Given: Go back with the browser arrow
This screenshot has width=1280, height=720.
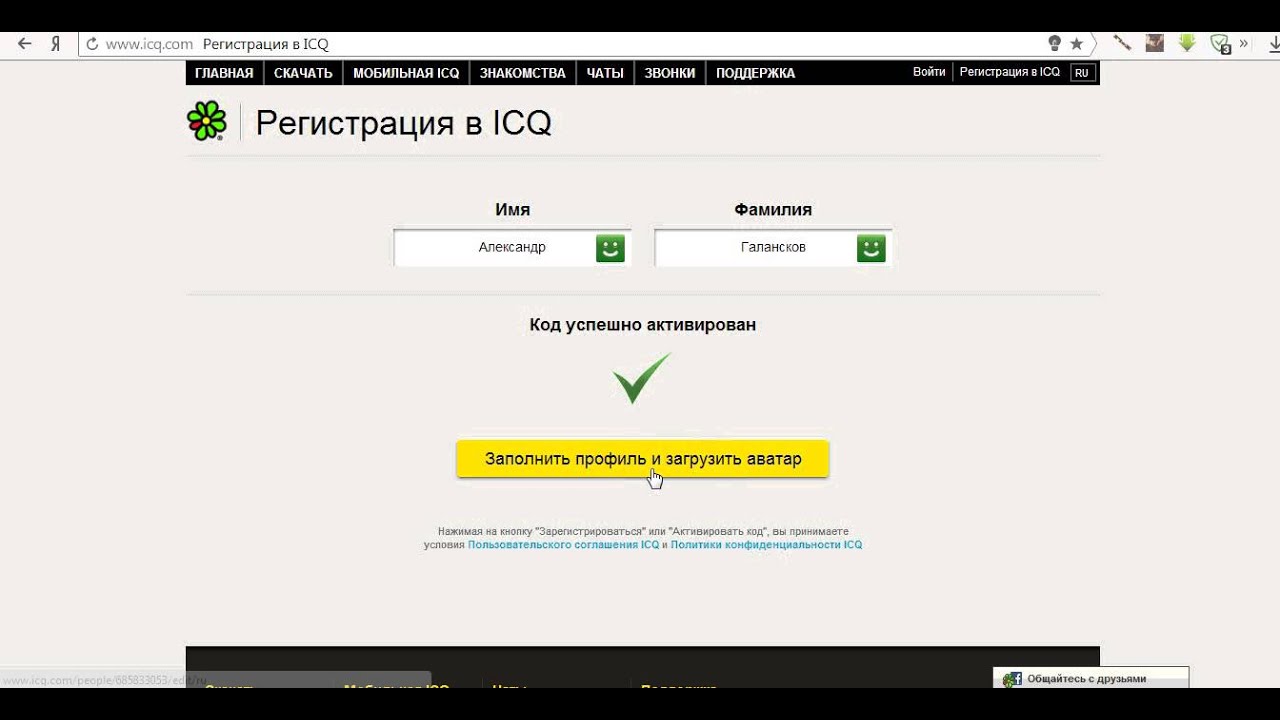Looking at the screenshot, I should [25, 44].
